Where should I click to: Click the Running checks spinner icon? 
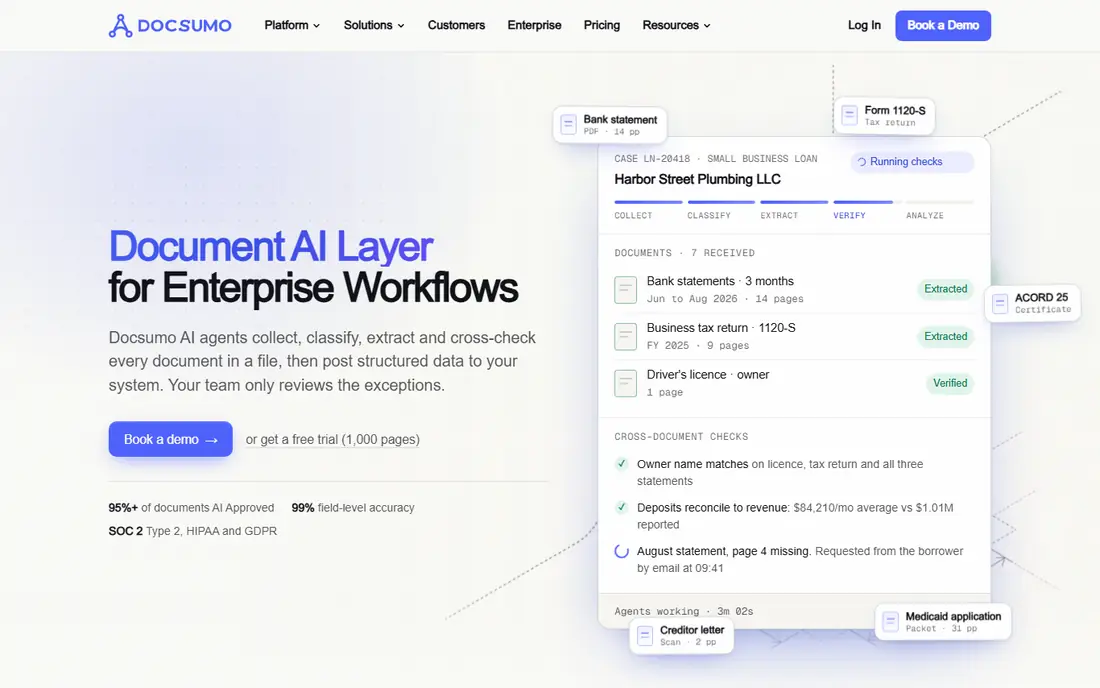tap(861, 162)
